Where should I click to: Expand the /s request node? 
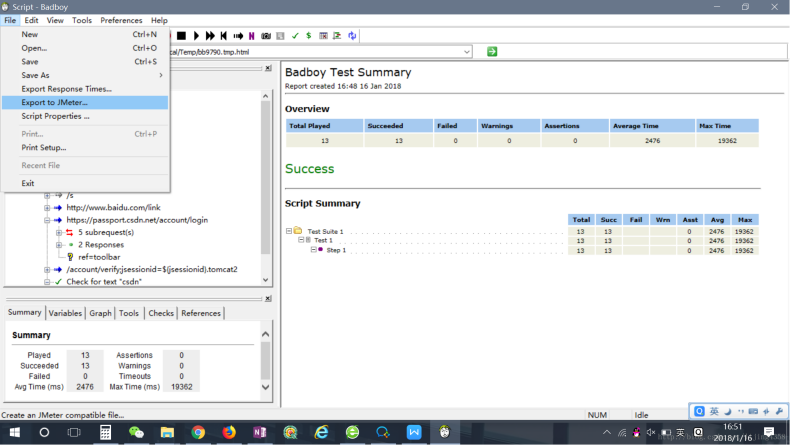pyautogui.click(x=47, y=195)
